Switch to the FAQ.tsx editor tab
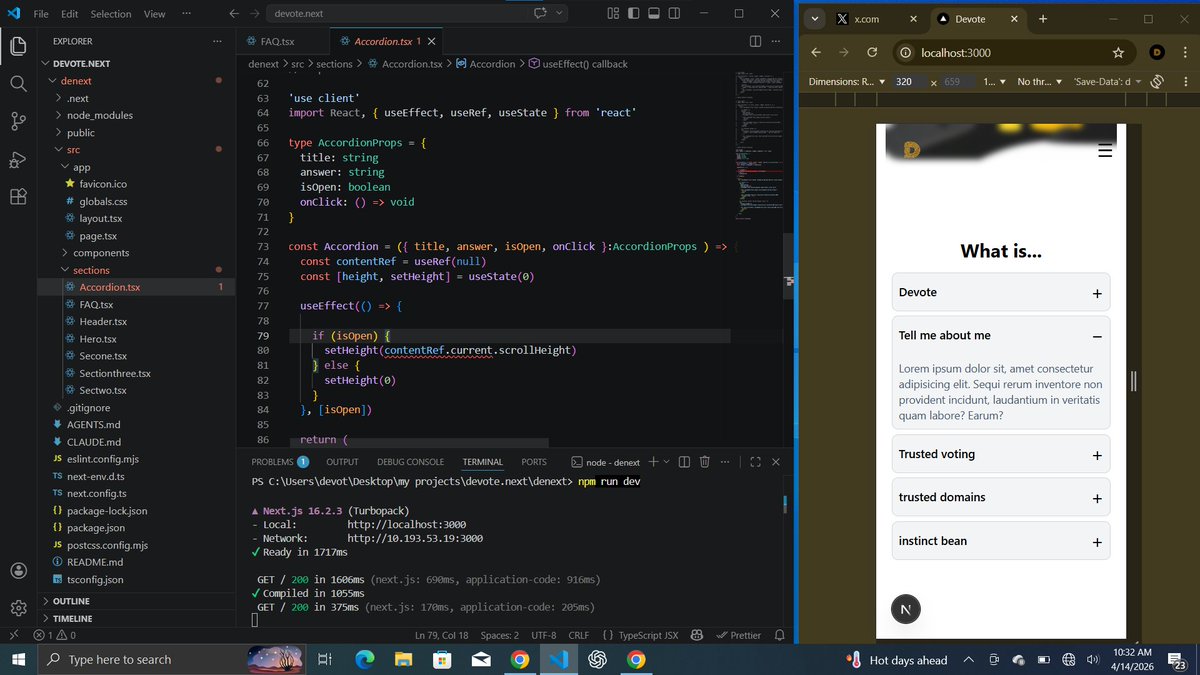The width and height of the screenshot is (1200, 675). pyautogui.click(x=278, y=41)
